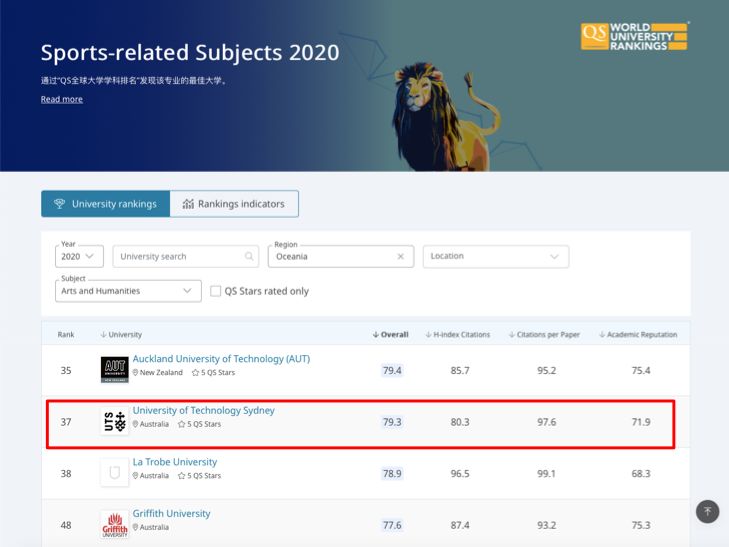Viewport: 729px width, 547px height.
Task: Enable QS Stars rated only checkbox
Action: pos(215,291)
